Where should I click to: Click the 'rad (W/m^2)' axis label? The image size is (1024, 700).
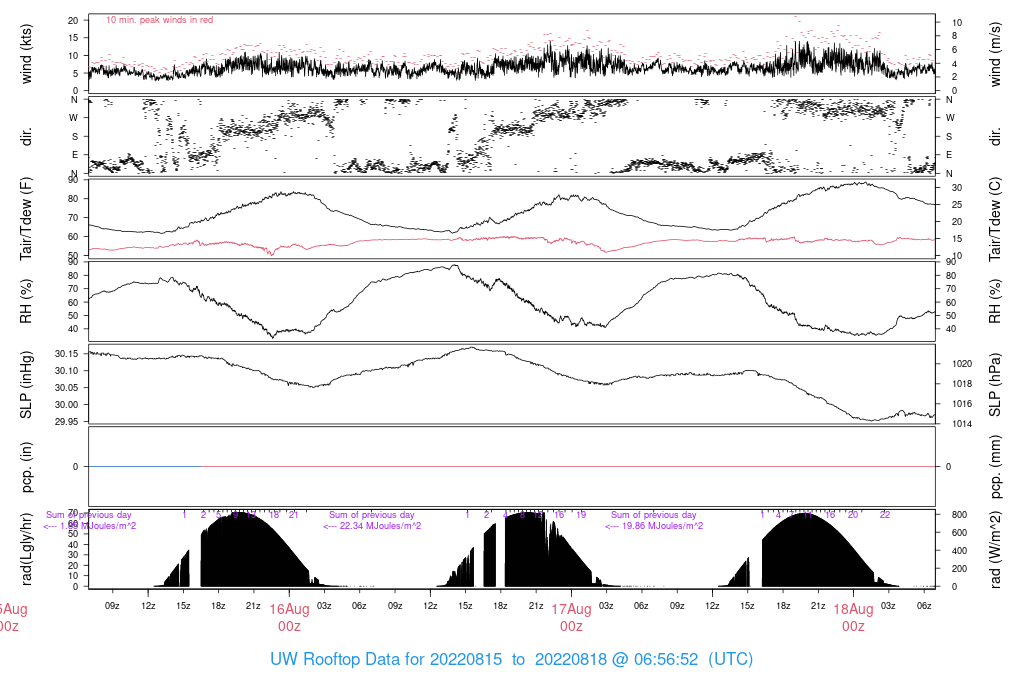coord(995,549)
